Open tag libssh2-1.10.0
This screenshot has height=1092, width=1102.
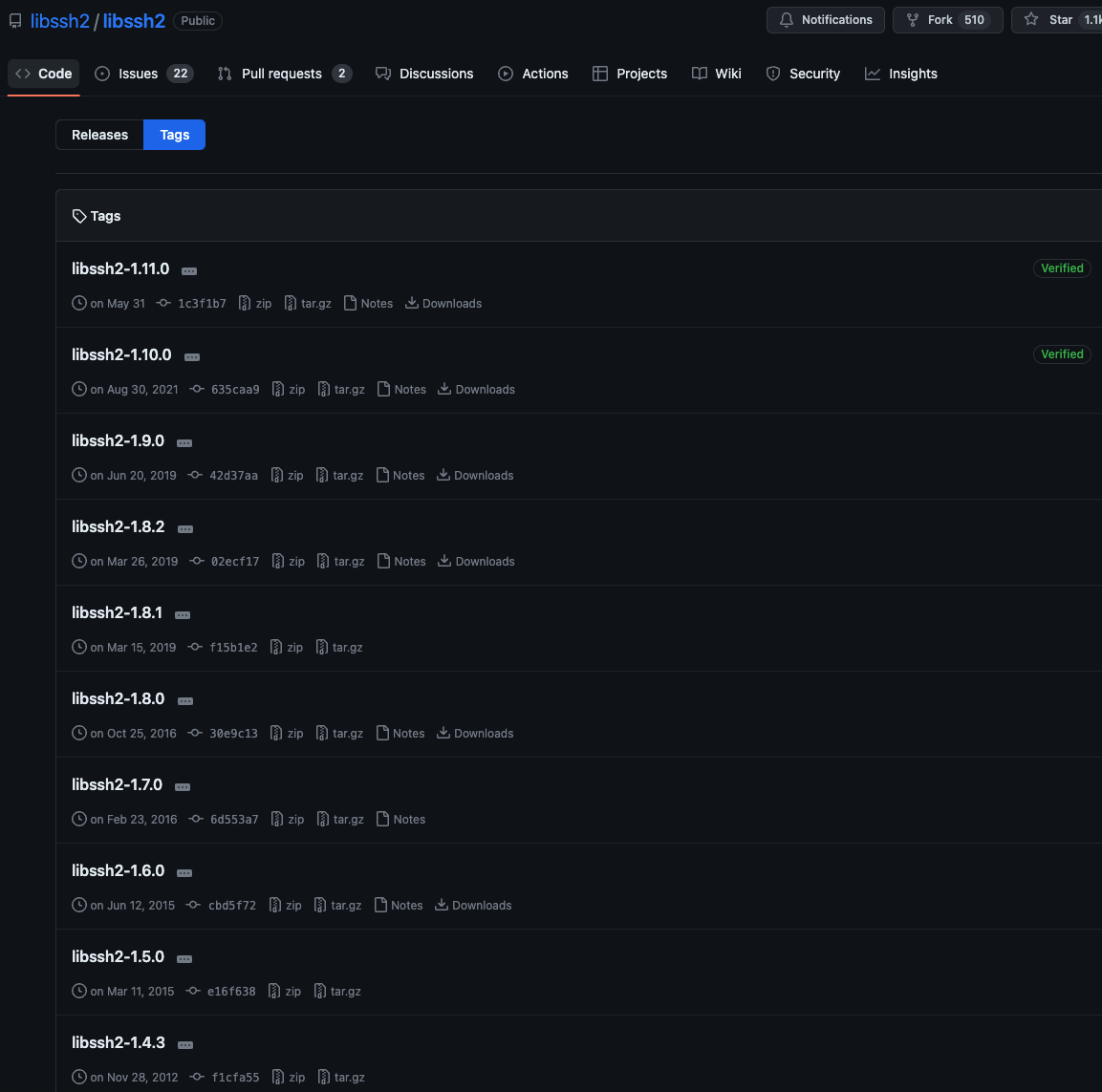[x=121, y=354]
